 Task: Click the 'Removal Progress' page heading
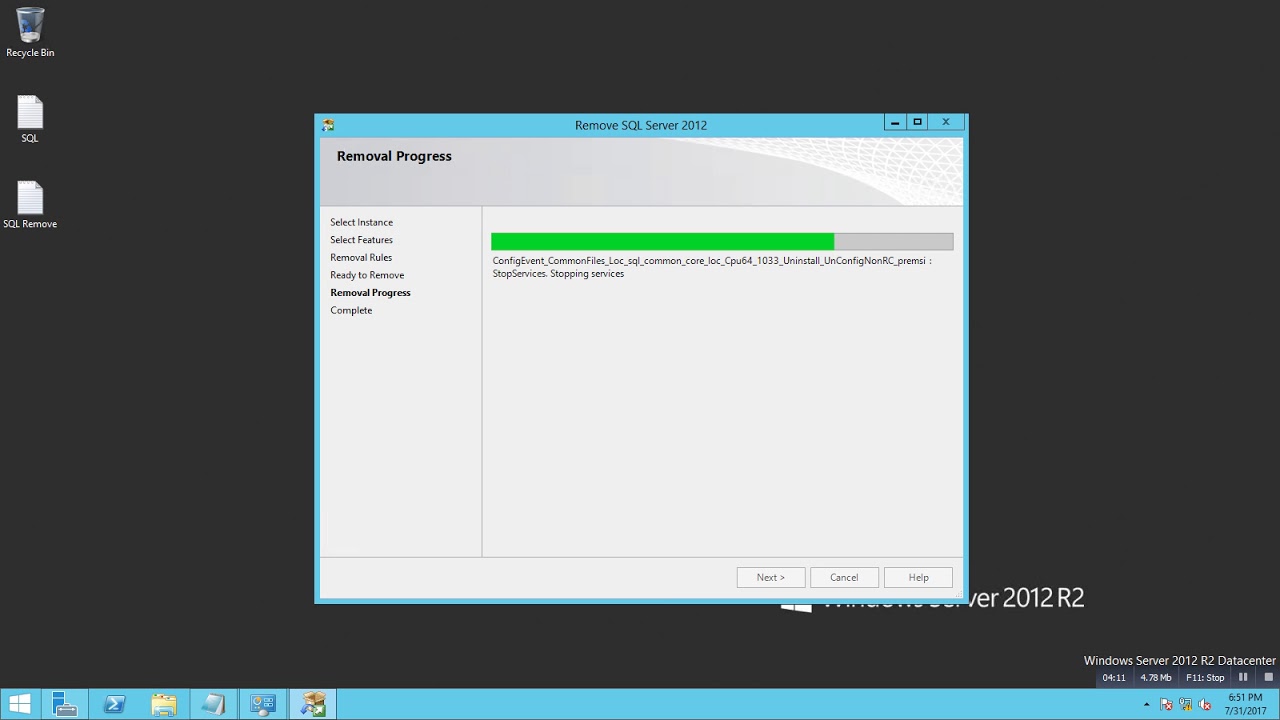(394, 156)
